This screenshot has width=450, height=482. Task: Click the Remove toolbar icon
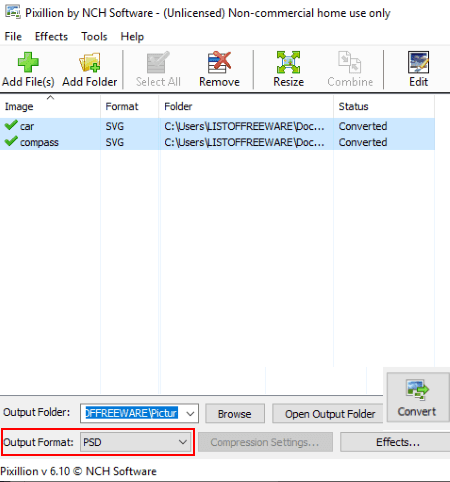point(219,62)
